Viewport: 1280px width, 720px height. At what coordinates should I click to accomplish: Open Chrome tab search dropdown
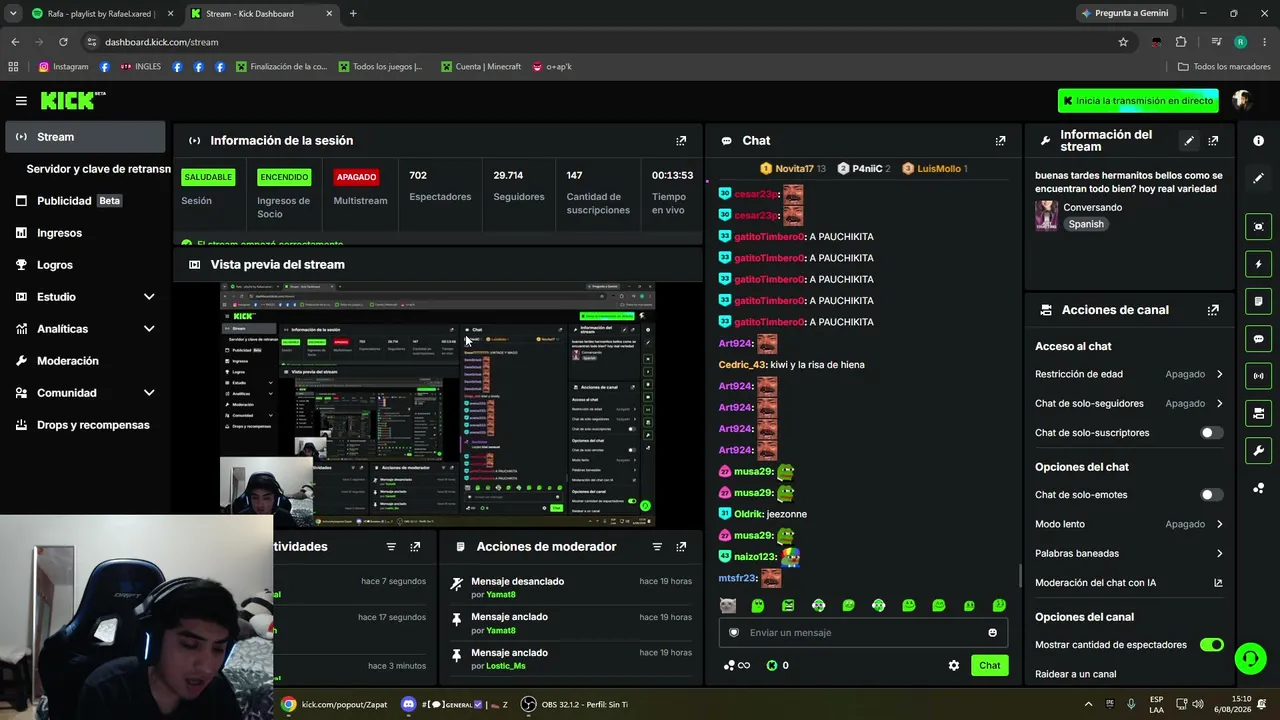click(x=13, y=14)
